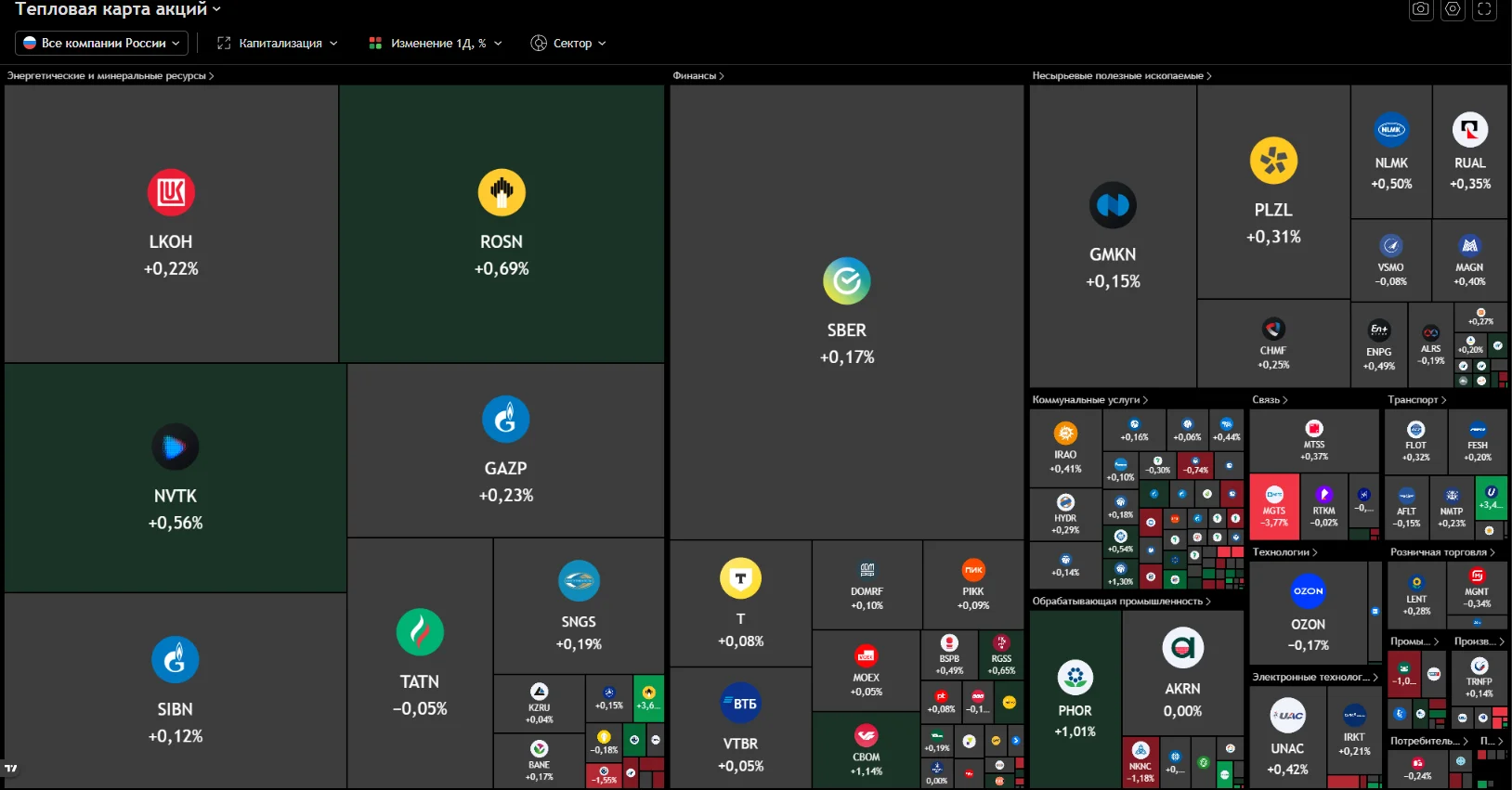1512x790 pixels.
Task: Select the OZON logo
Action: click(x=1308, y=591)
